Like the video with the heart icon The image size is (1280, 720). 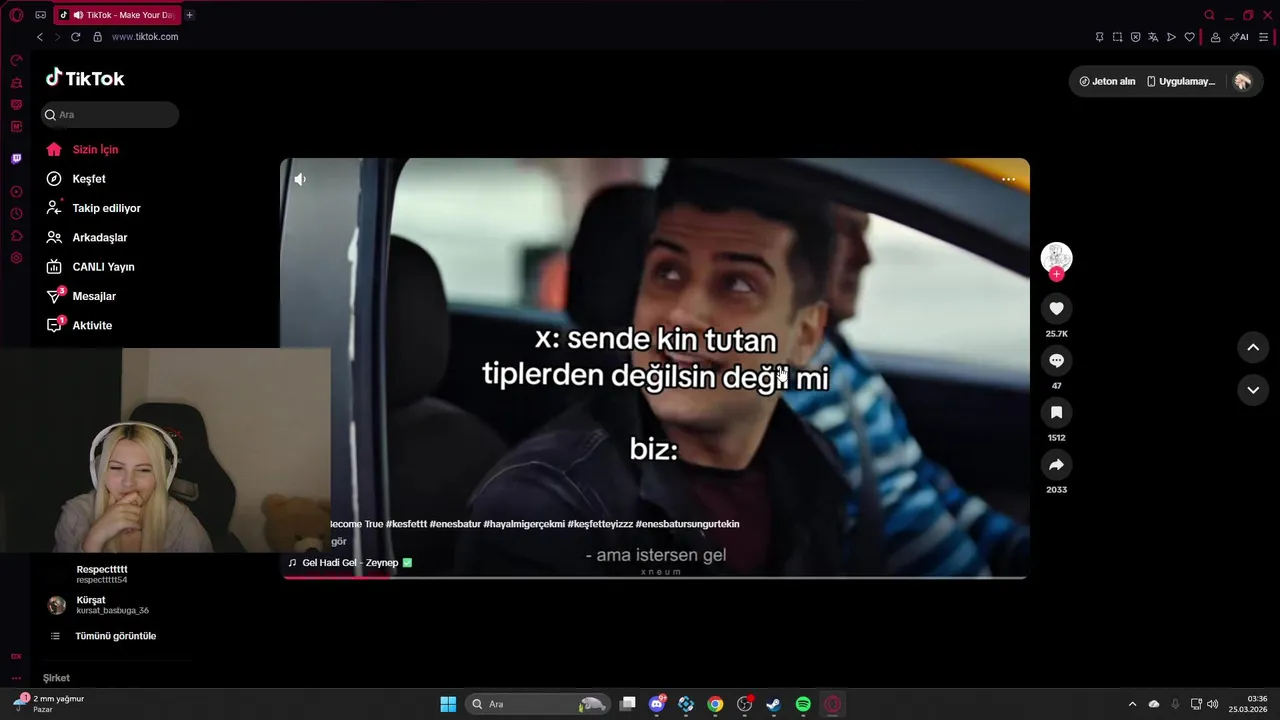pos(1056,309)
